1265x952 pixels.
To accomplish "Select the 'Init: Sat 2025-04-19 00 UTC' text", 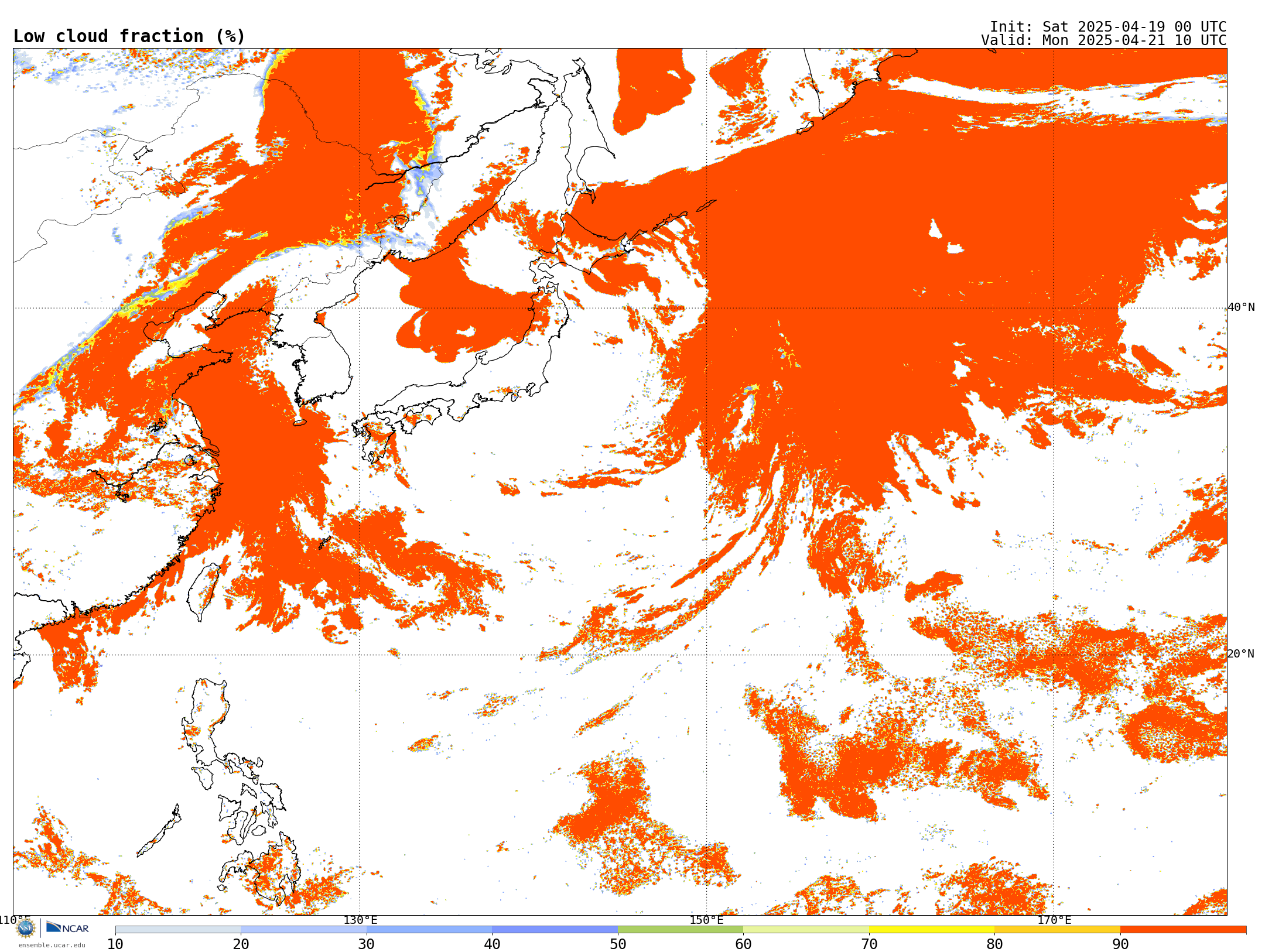I will point(1108,27).
